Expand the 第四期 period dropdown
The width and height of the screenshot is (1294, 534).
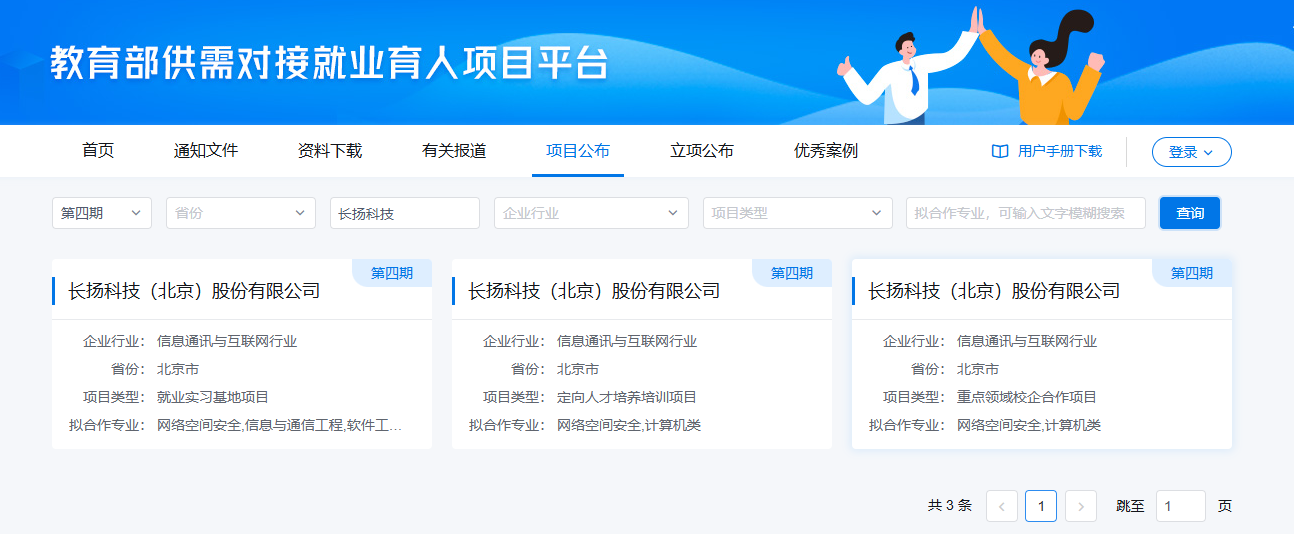[101, 213]
